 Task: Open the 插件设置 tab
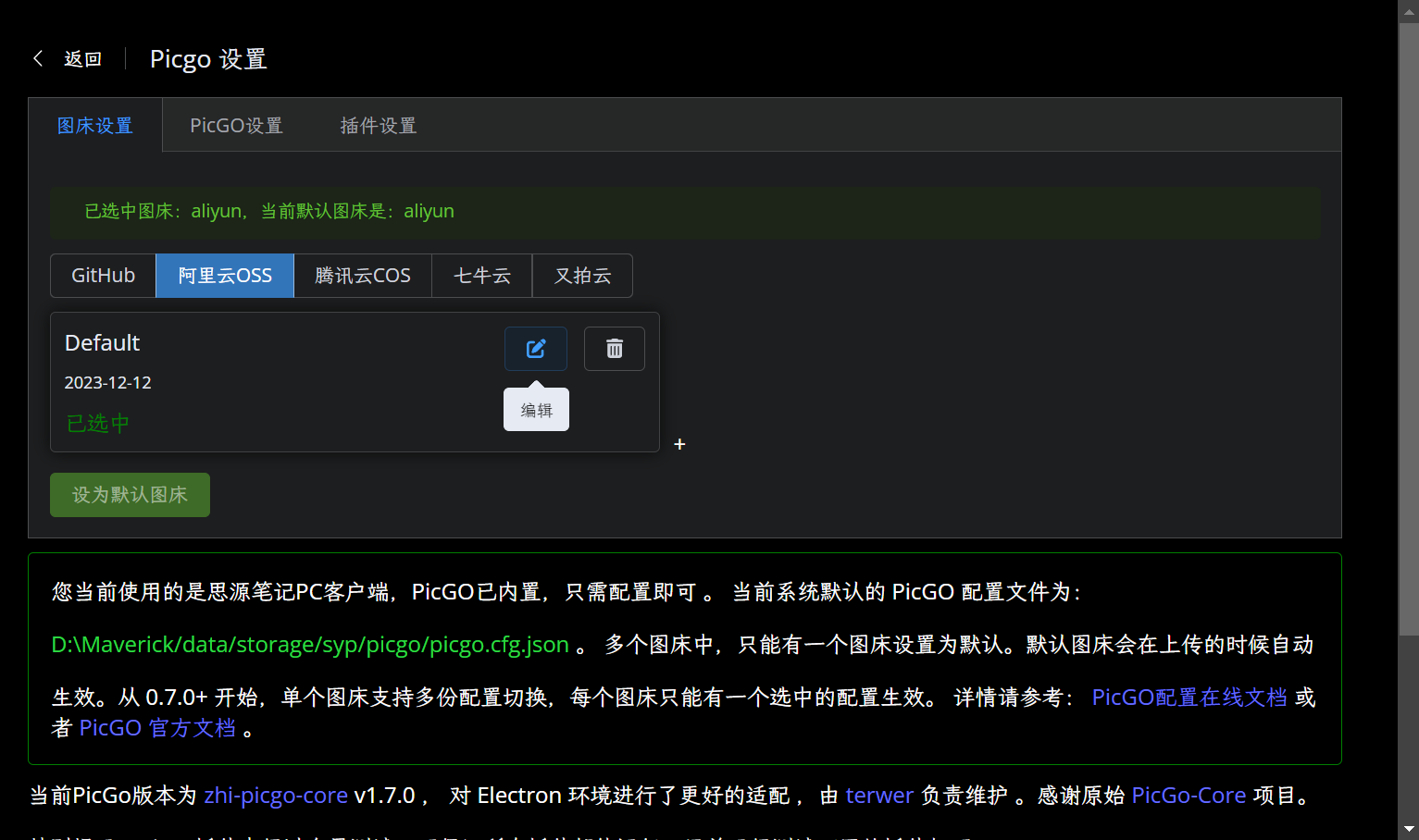[x=378, y=126]
